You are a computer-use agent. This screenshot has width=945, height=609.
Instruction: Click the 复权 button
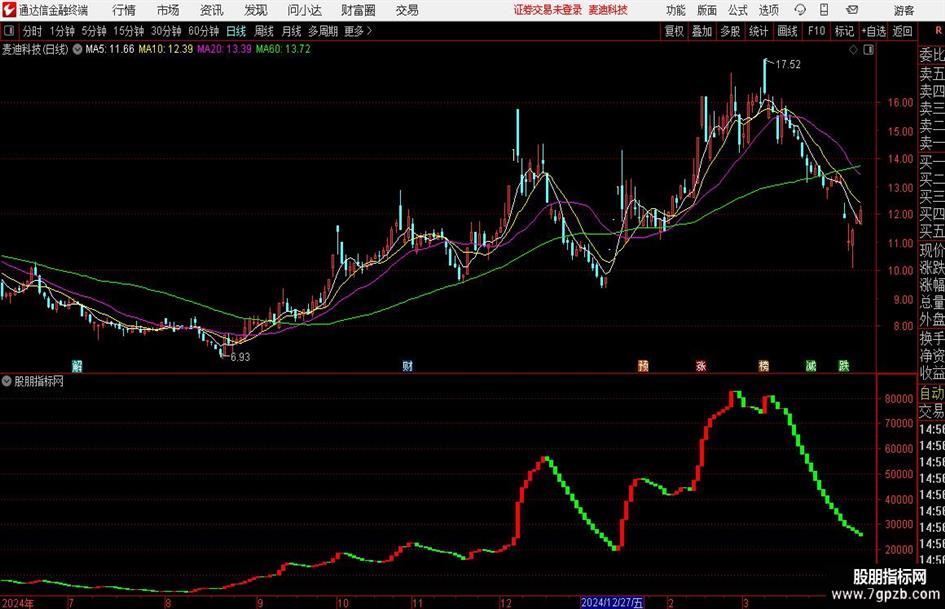pos(674,31)
